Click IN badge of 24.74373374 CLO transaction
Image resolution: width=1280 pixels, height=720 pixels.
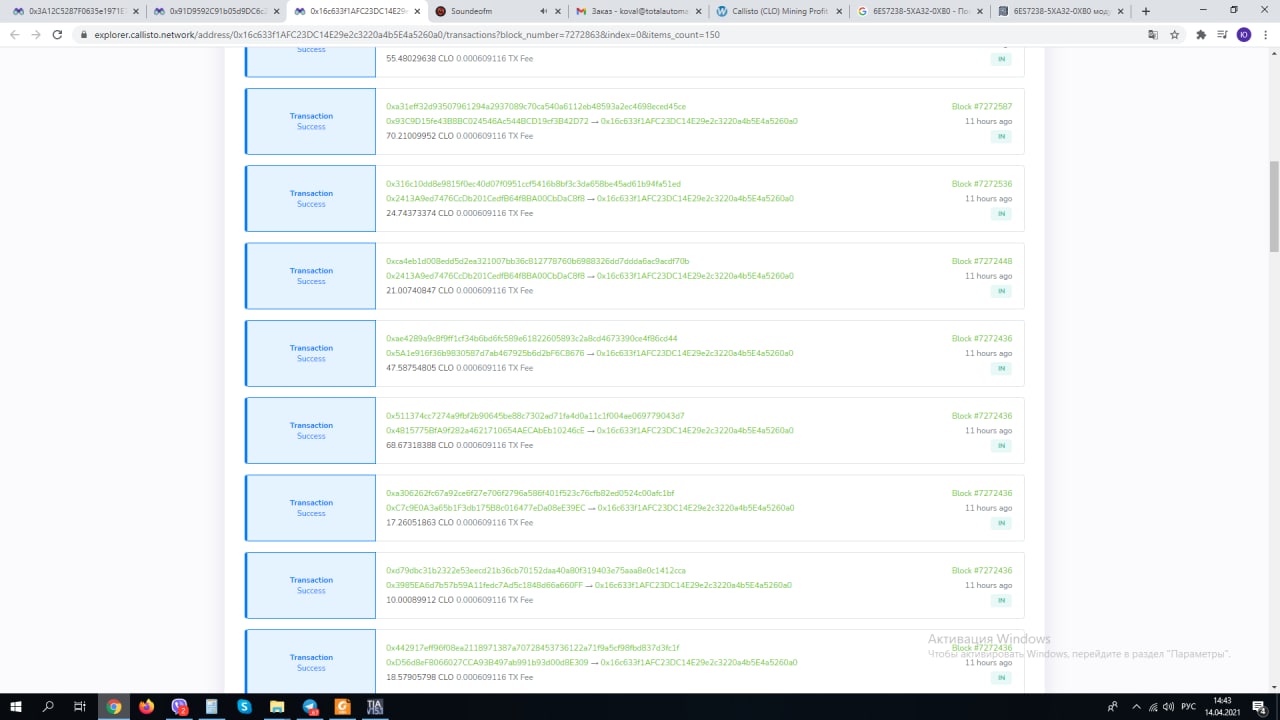[1001, 214]
